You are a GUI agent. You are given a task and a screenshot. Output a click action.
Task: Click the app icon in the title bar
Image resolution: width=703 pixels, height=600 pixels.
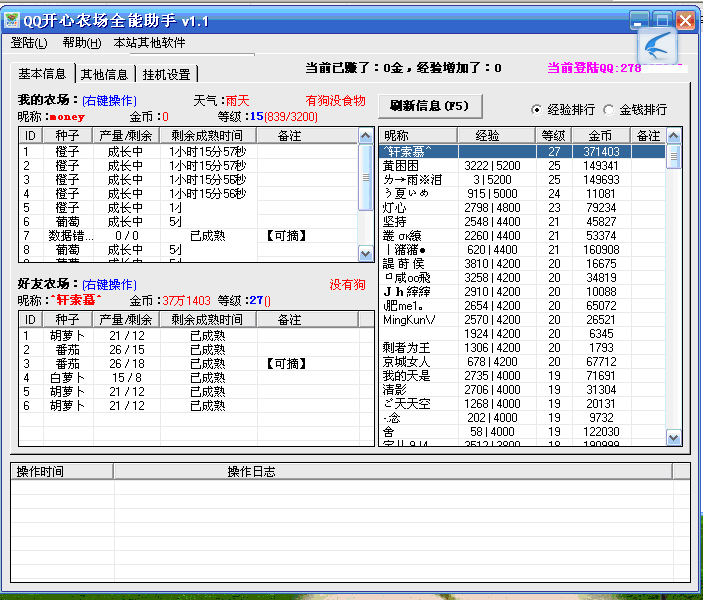point(12,20)
